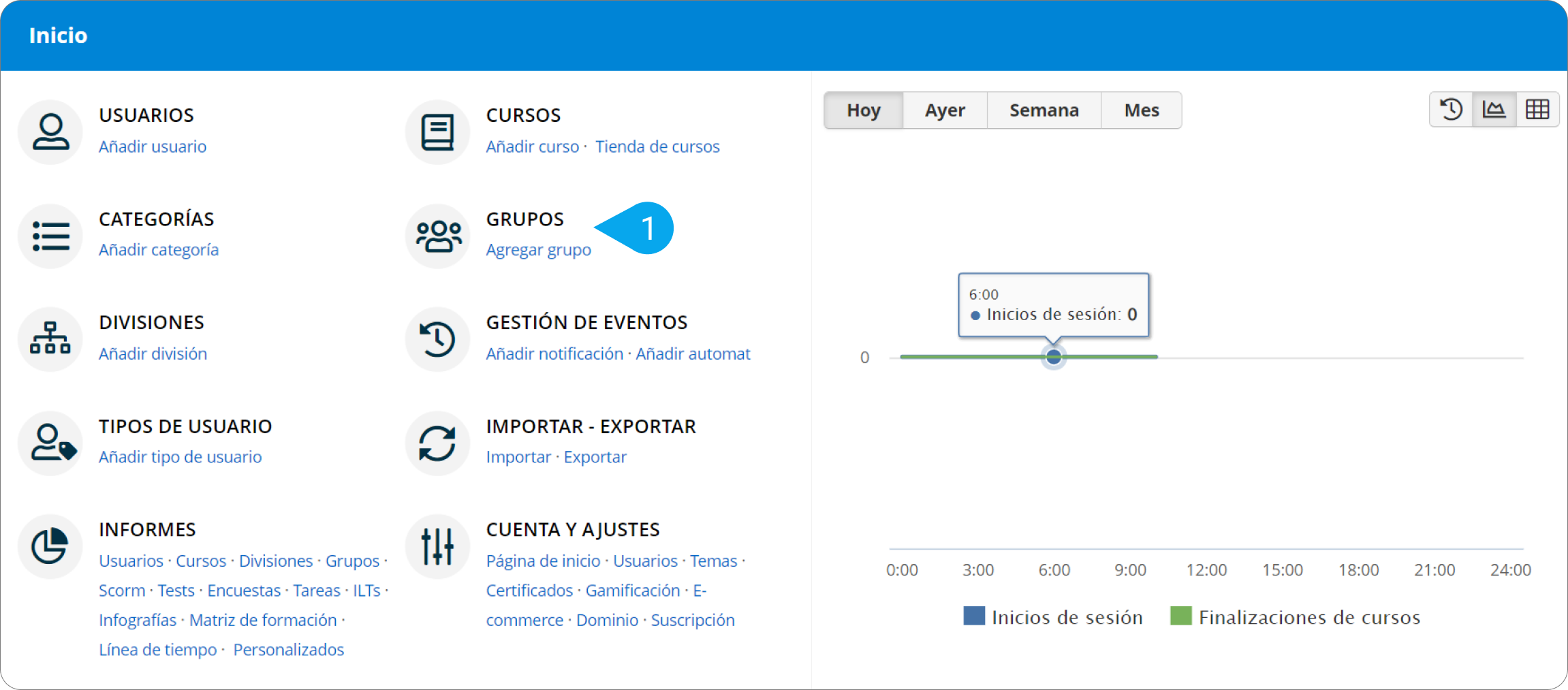The width and height of the screenshot is (1568, 690).
Task: Open the CURSOS heading
Action: tap(523, 115)
